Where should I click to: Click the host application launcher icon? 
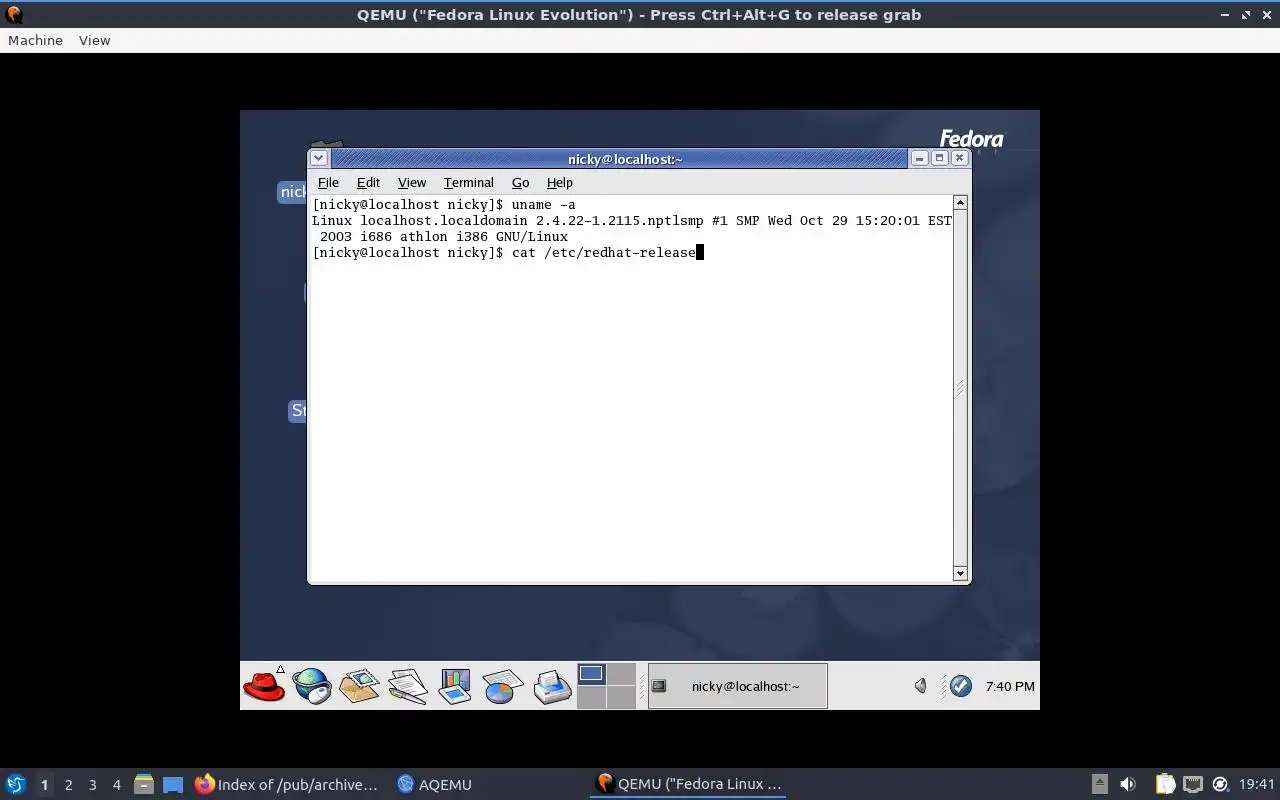pyautogui.click(x=15, y=784)
